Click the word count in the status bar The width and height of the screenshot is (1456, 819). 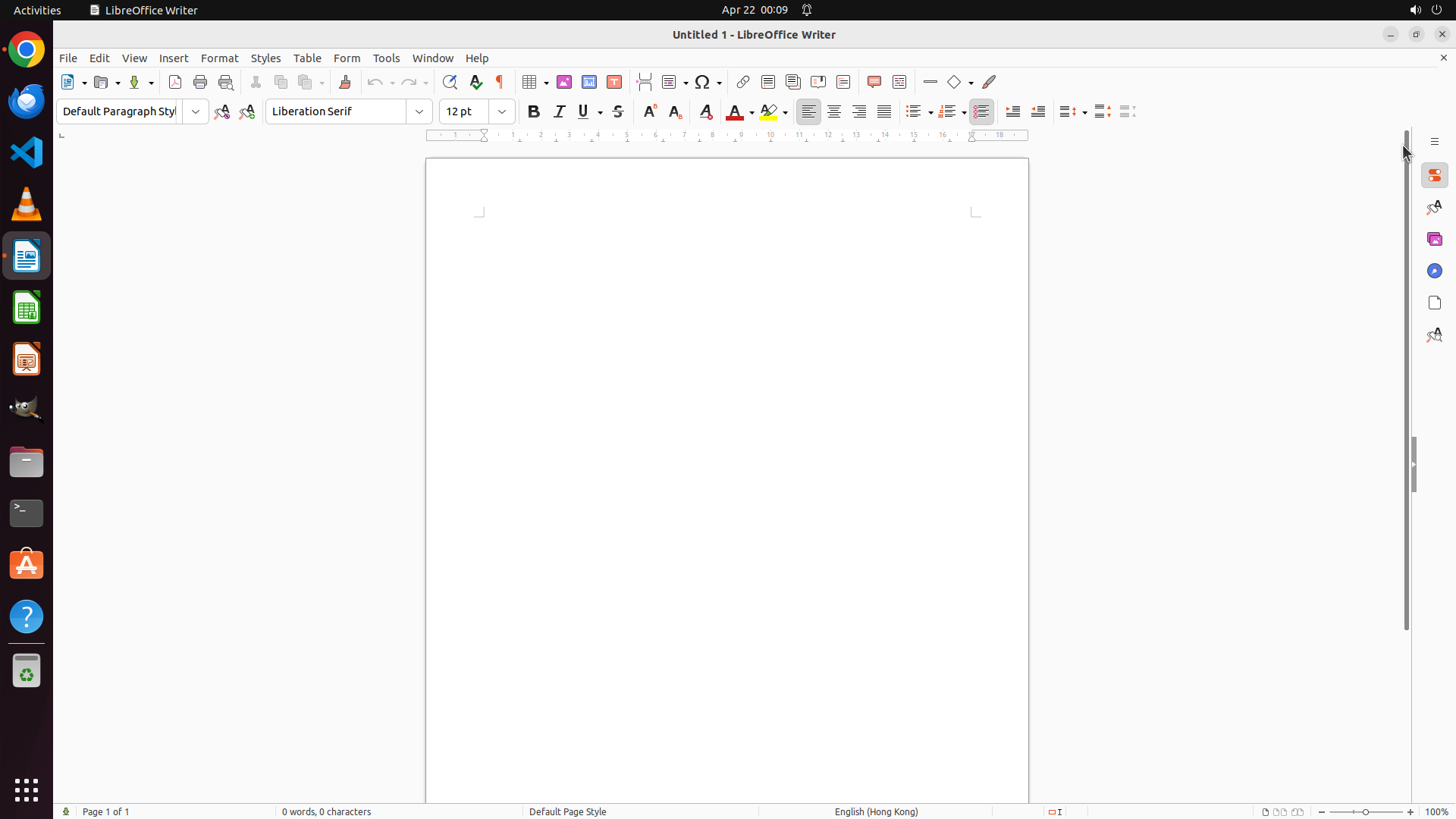point(326,811)
